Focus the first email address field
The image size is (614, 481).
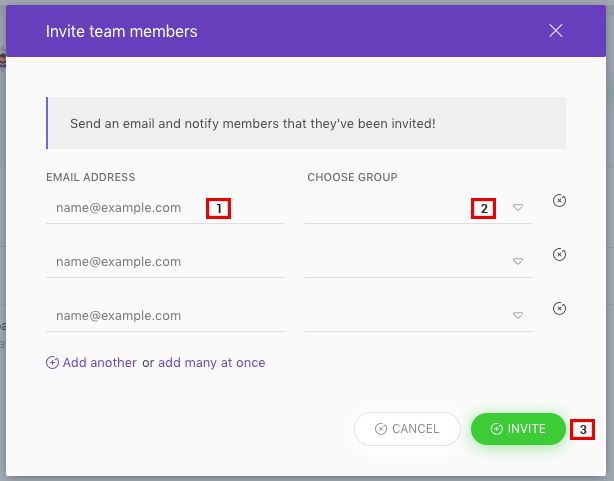pyautogui.click(x=165, y=208)
